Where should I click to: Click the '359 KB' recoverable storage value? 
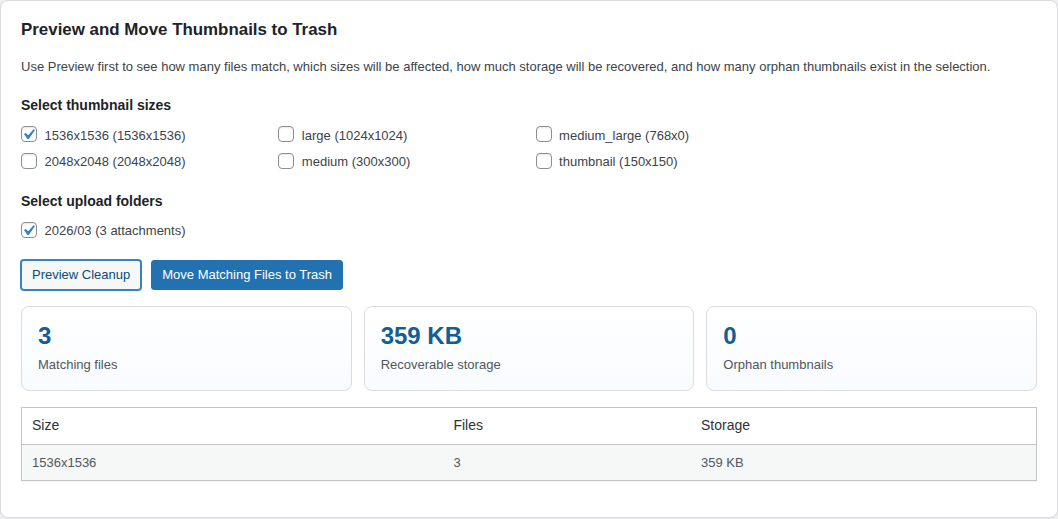pyautogui.click(x=421, y=335)
